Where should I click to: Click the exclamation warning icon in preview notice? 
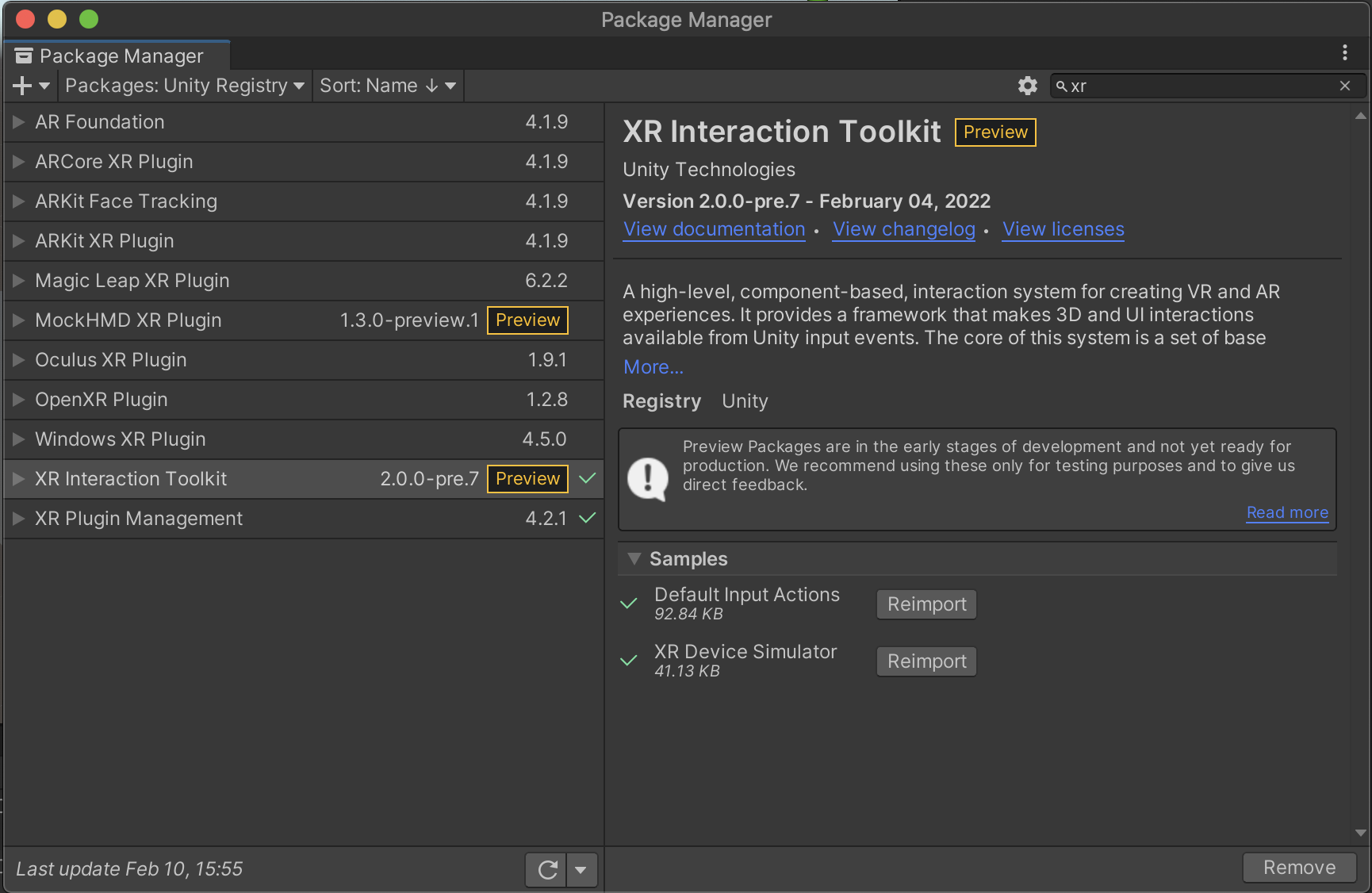[648, 478]
